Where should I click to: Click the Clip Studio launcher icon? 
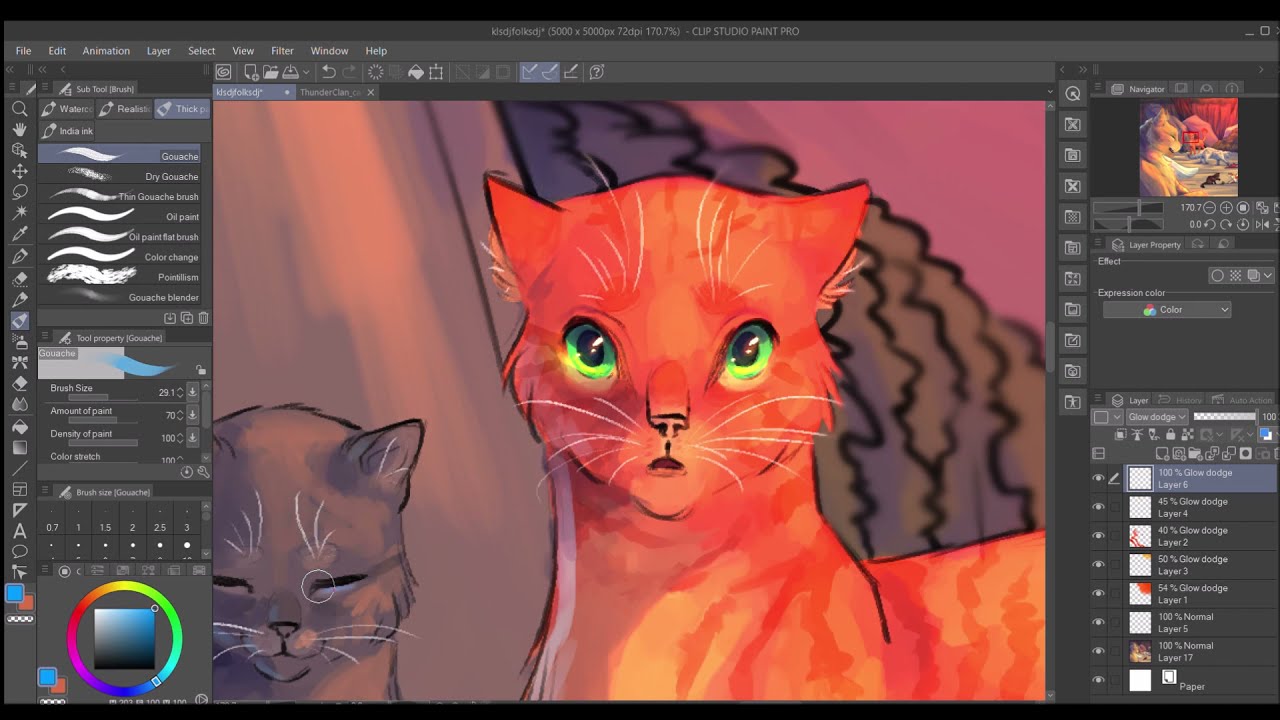point(224,72)
